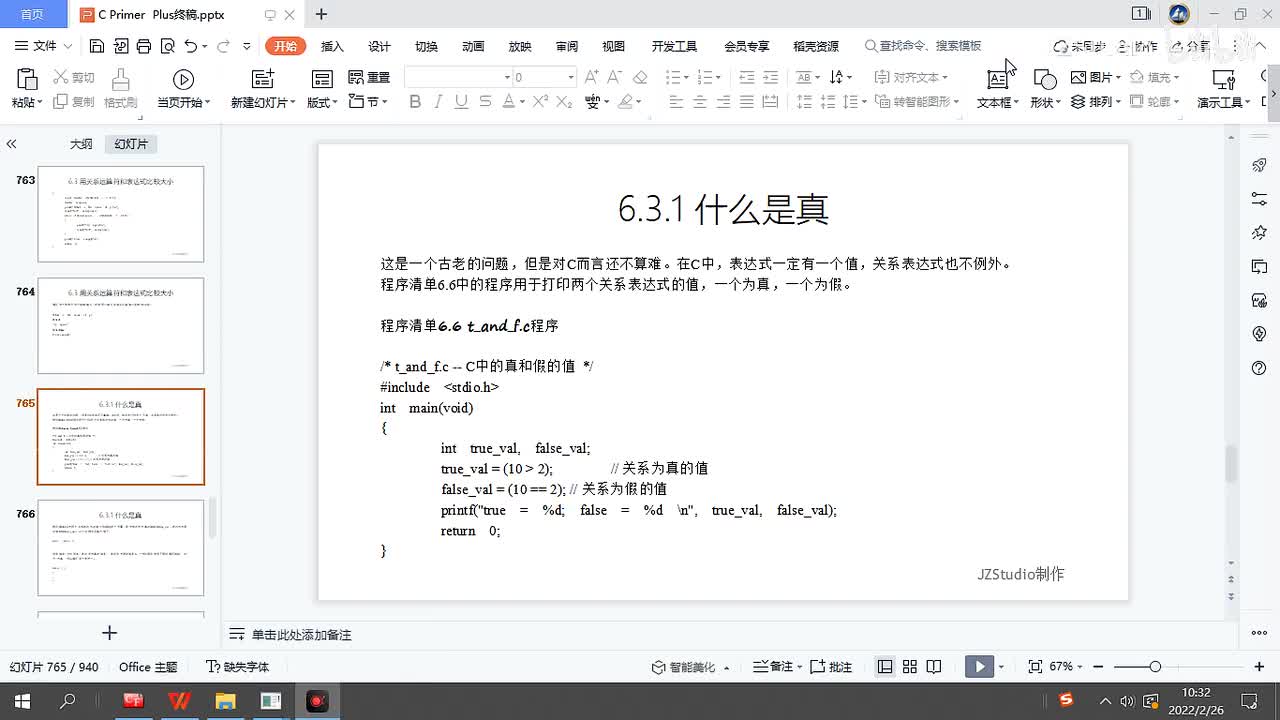Click the Fit to Window icon beside 67%
Image resolution: width=1280 pixels, height=720 pixels.
[1035, 666]
